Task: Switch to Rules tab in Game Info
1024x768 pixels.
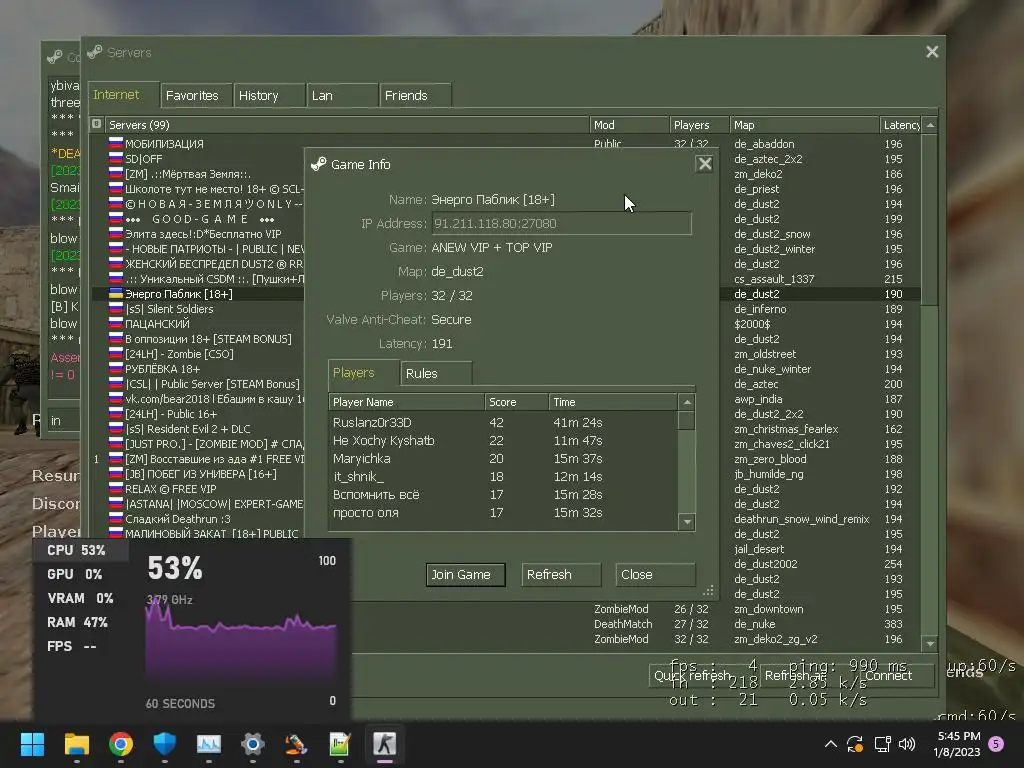Action: [x=436, y=374]
